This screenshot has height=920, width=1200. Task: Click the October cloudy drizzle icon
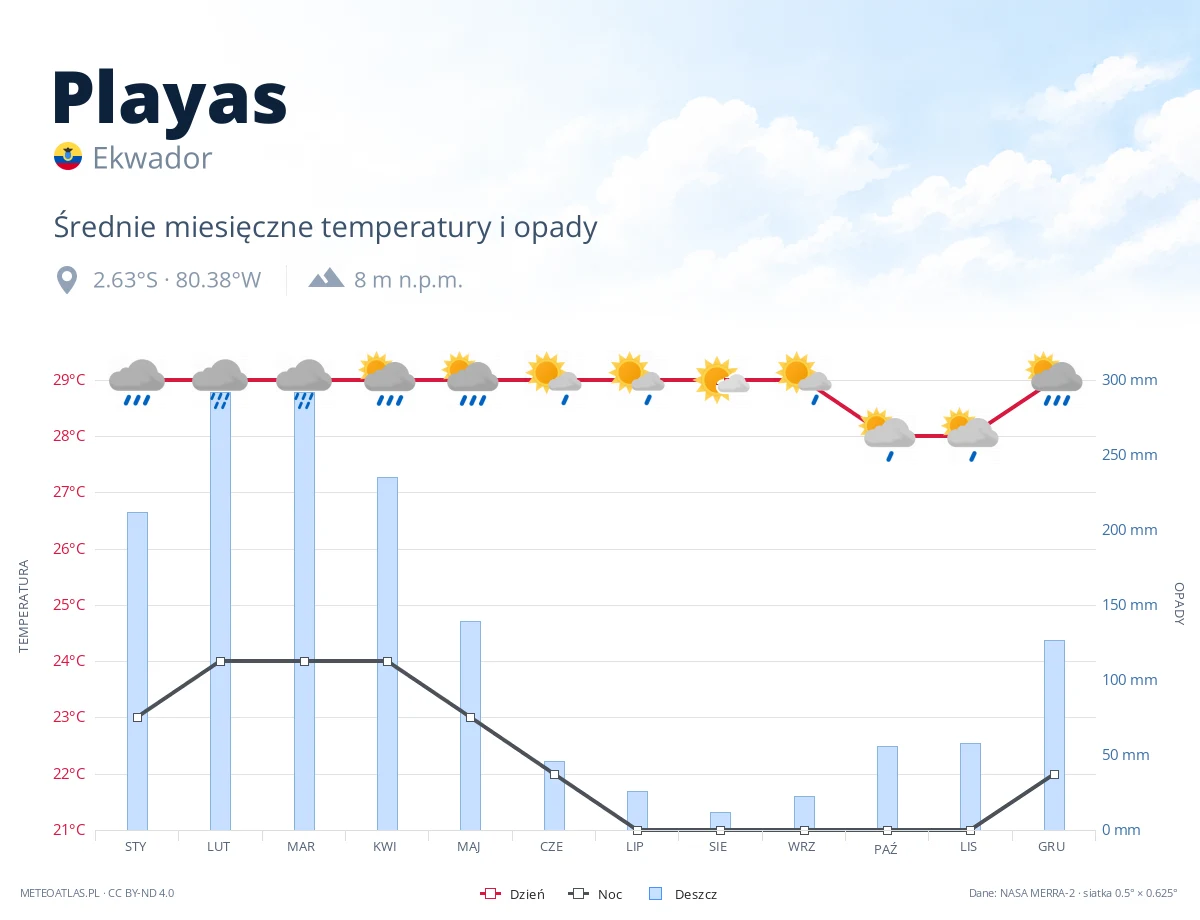click(887, 435)
